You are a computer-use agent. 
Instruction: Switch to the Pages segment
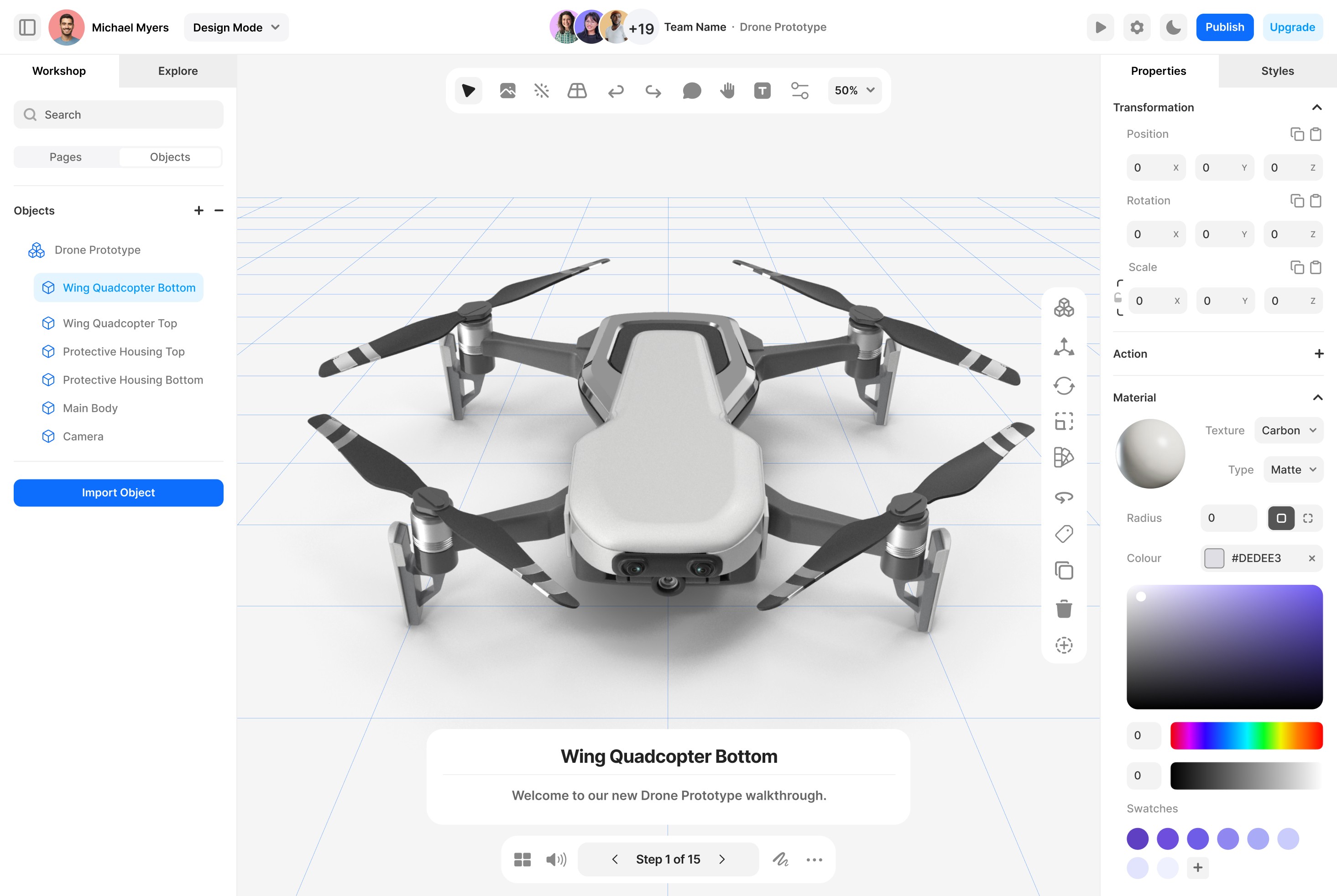66,157
